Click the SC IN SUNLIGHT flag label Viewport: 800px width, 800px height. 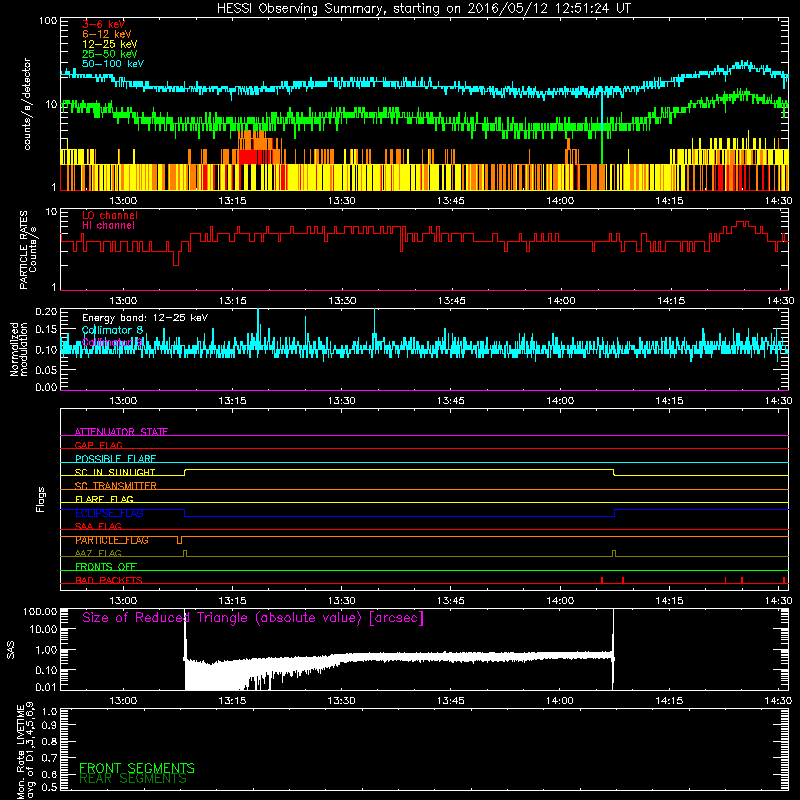[115, 472]
